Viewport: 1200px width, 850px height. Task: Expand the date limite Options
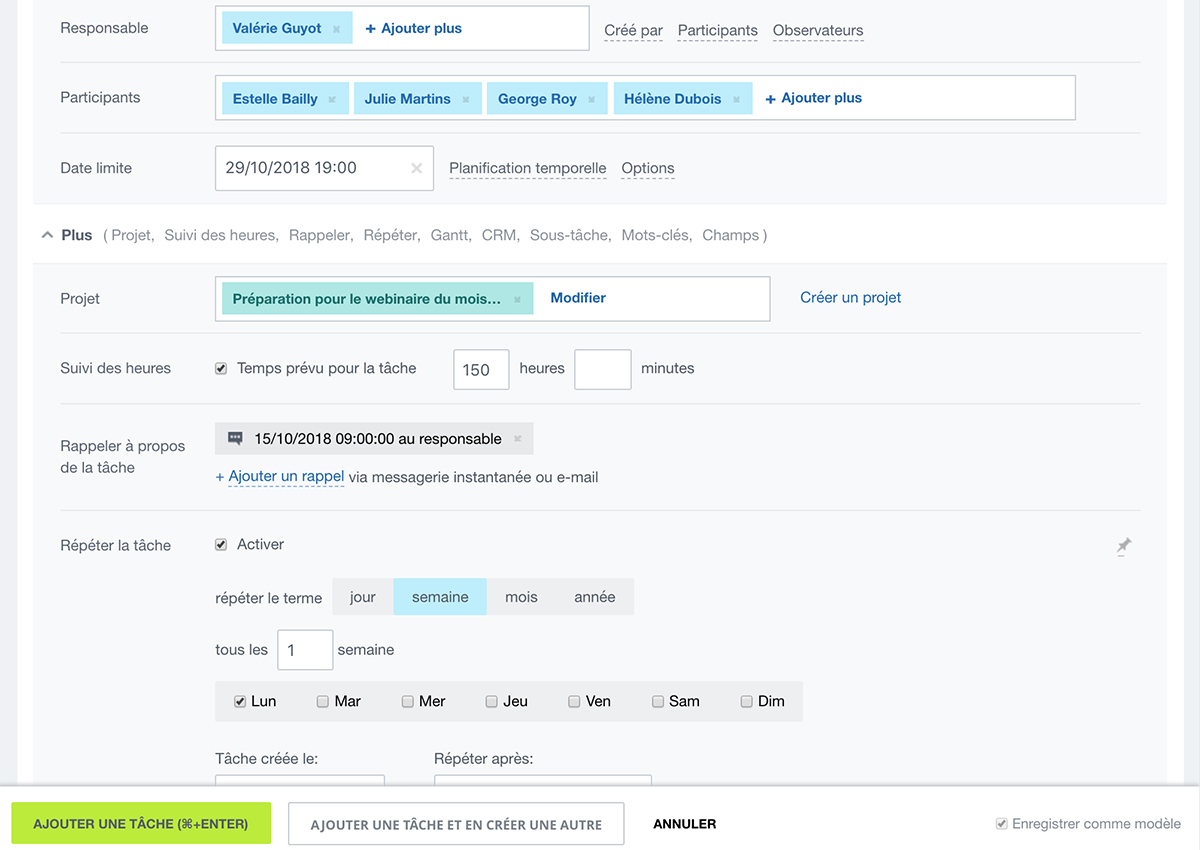tap(647, 168)
